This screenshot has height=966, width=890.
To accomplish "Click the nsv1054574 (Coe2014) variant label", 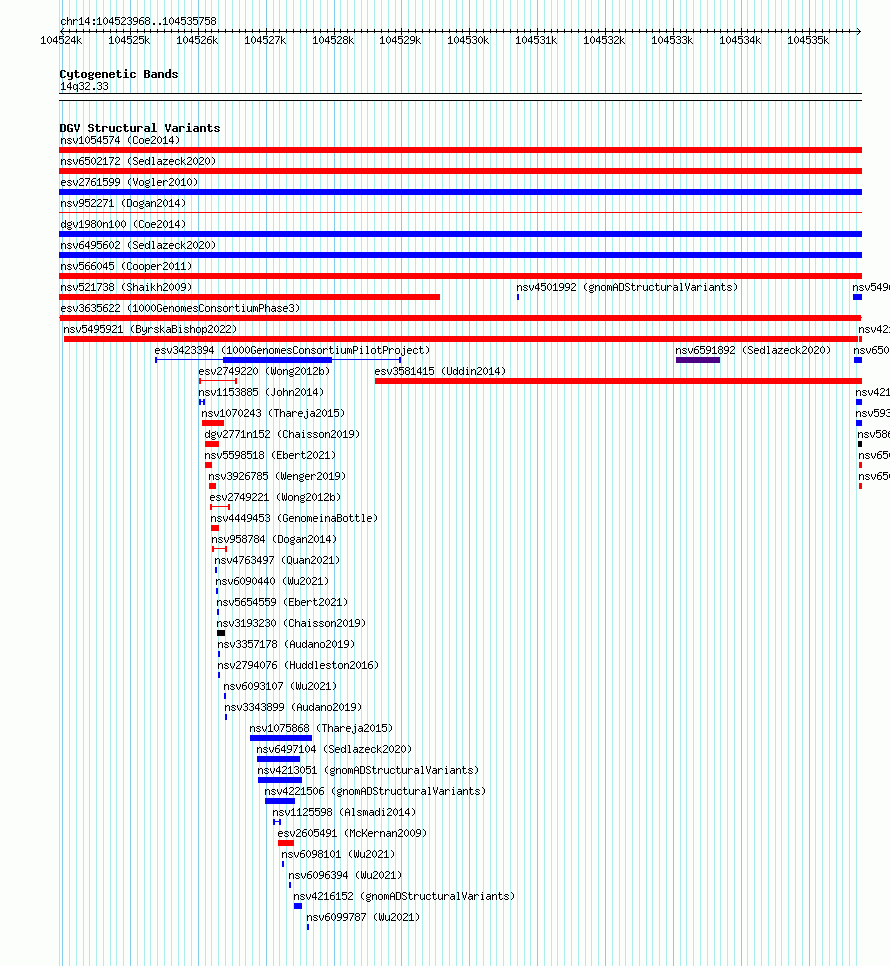I will pos(120,140).
